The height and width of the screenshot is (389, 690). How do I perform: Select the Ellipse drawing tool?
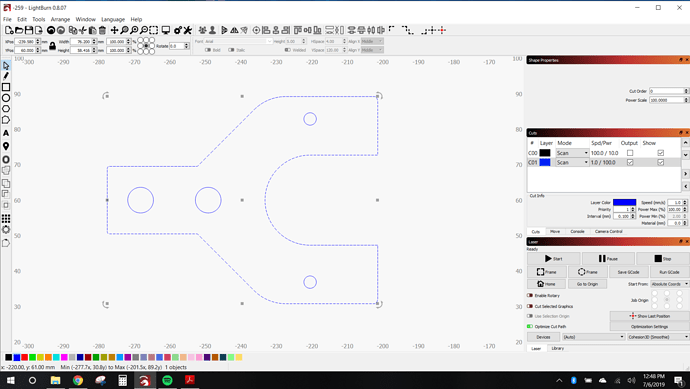pyautogui.click(x=6, y=98)
